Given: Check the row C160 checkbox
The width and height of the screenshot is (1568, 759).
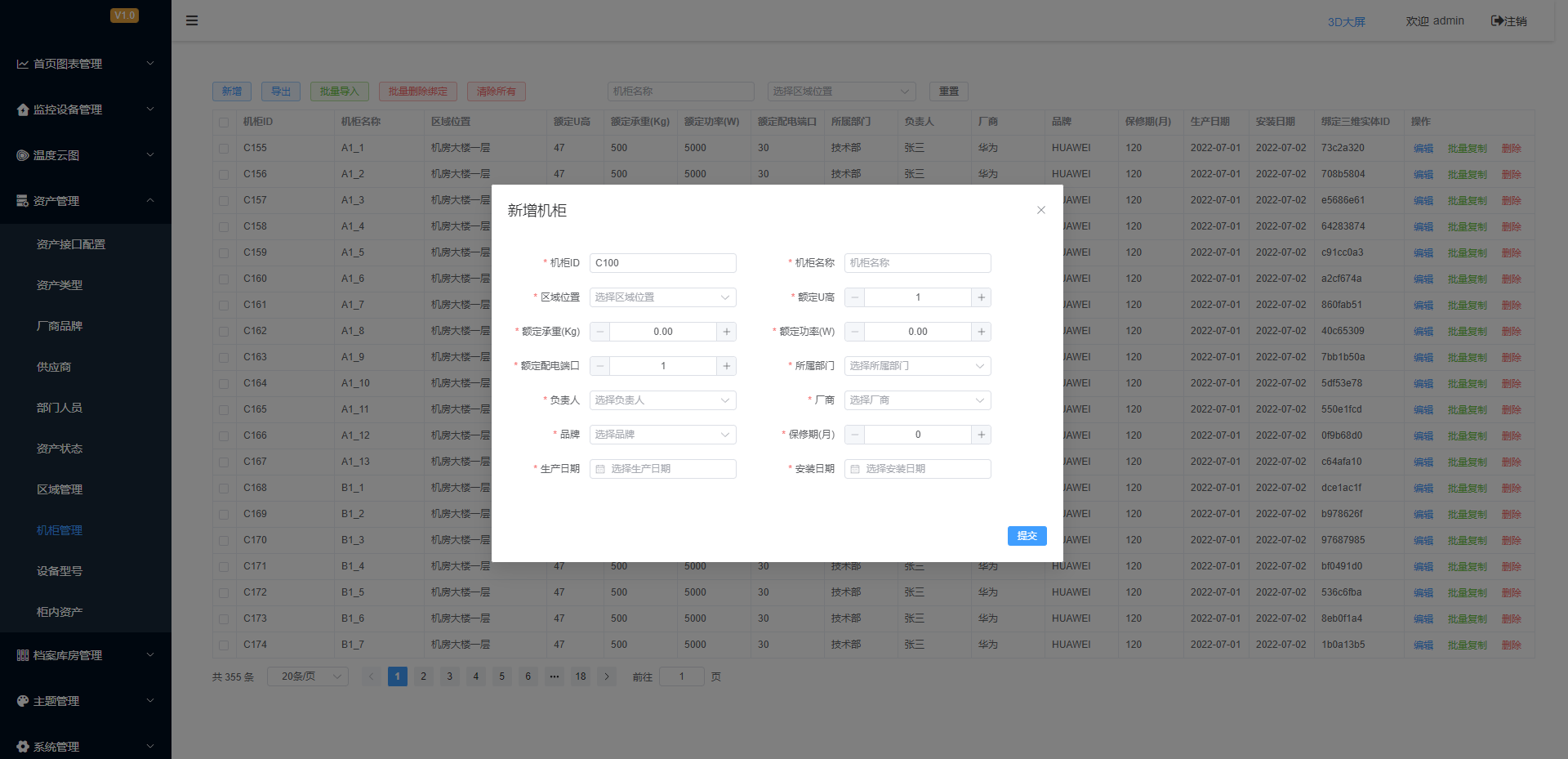Looking at the screenshot, I should [x=224, y=279].
